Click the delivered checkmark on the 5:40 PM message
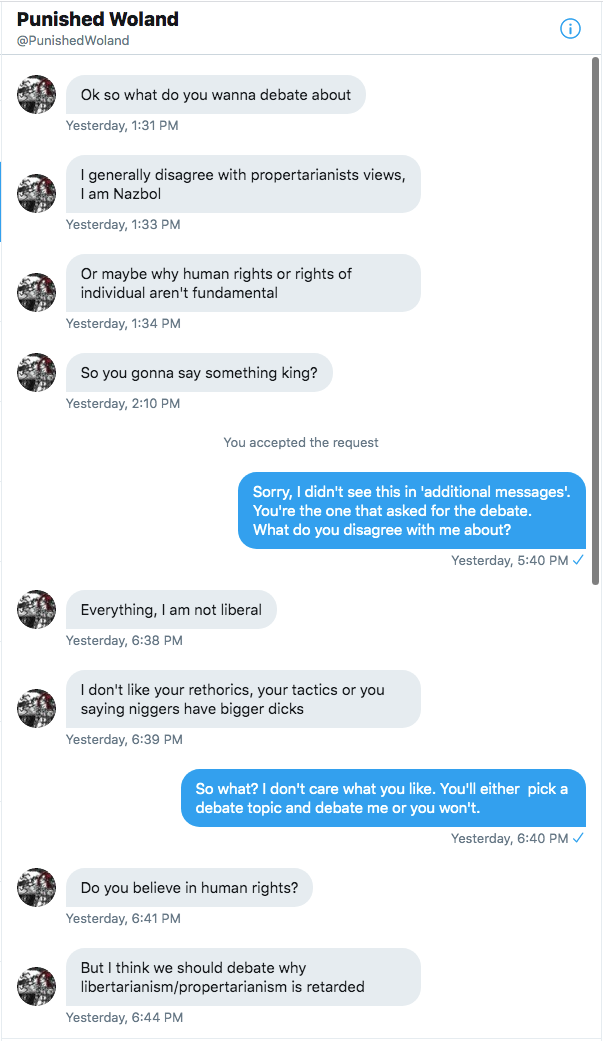Image resolution: width=603 pixels, height=1041 pixels. point(577,560)
